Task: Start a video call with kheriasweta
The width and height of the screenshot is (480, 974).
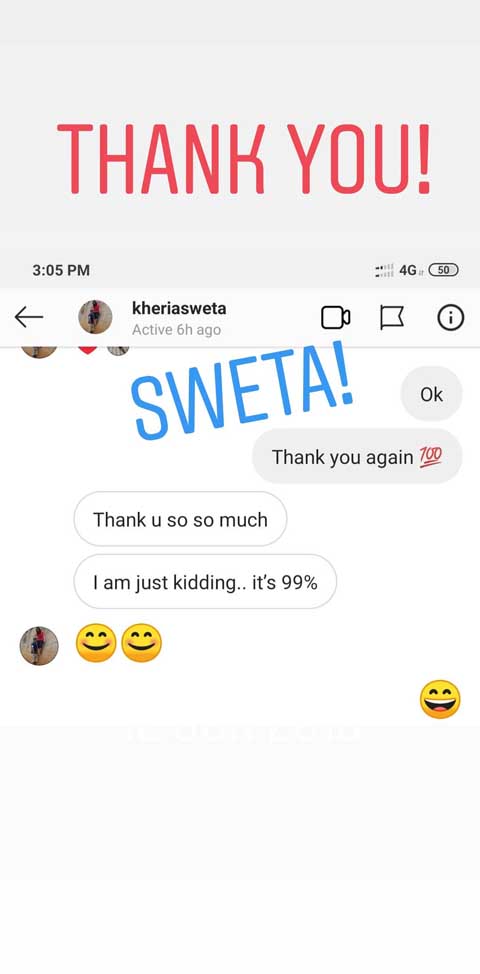Action: (x=335, y=317)
